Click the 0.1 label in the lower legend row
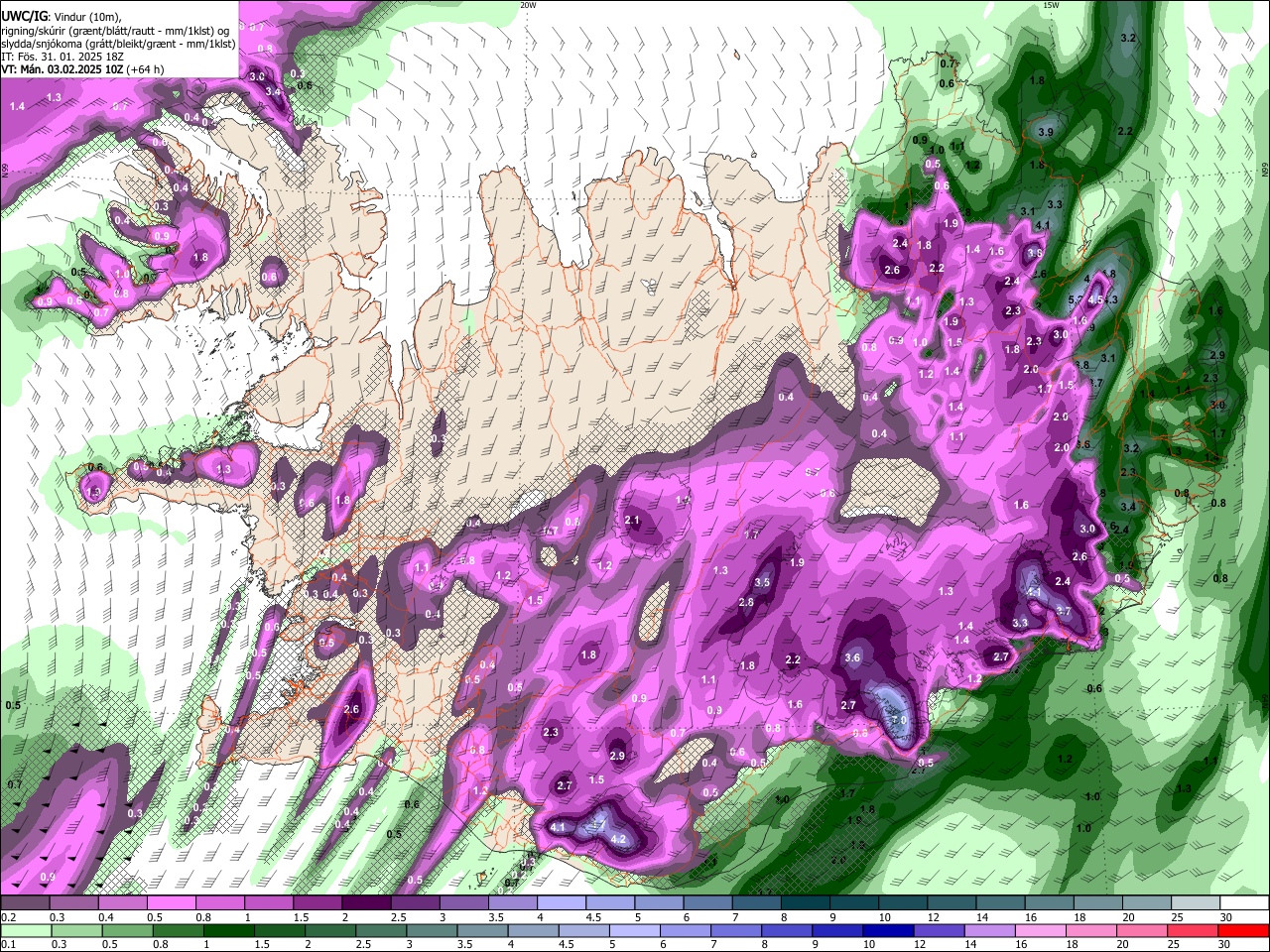The image size is (1270, 952). click(x=8, y=945)
